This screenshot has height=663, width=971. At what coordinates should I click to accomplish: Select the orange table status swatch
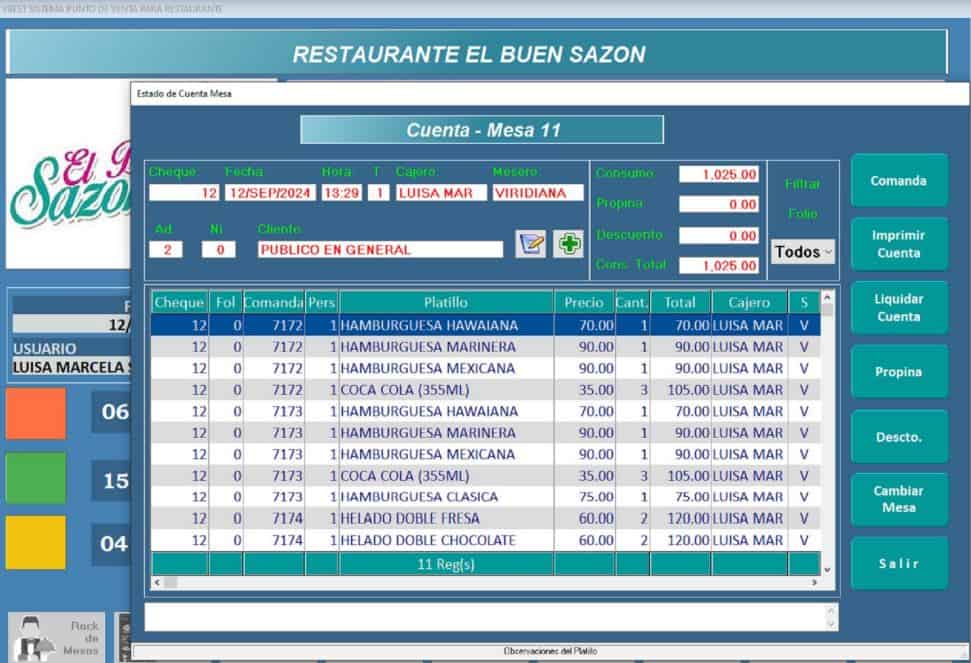pyautogui.click(x=36, y=413)
